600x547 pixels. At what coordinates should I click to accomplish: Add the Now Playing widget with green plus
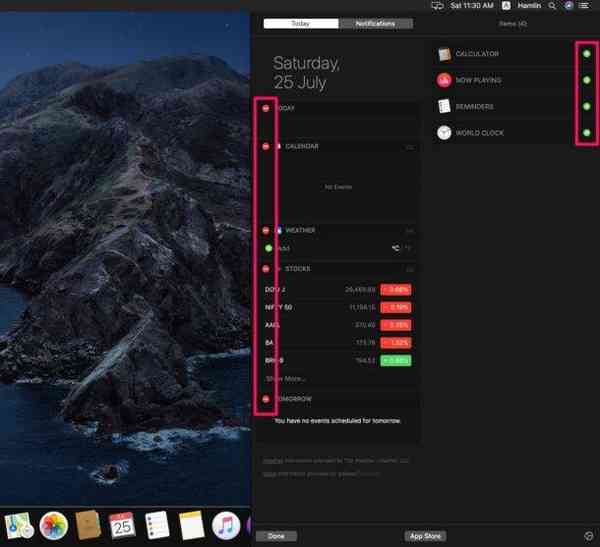pos(587,80)
